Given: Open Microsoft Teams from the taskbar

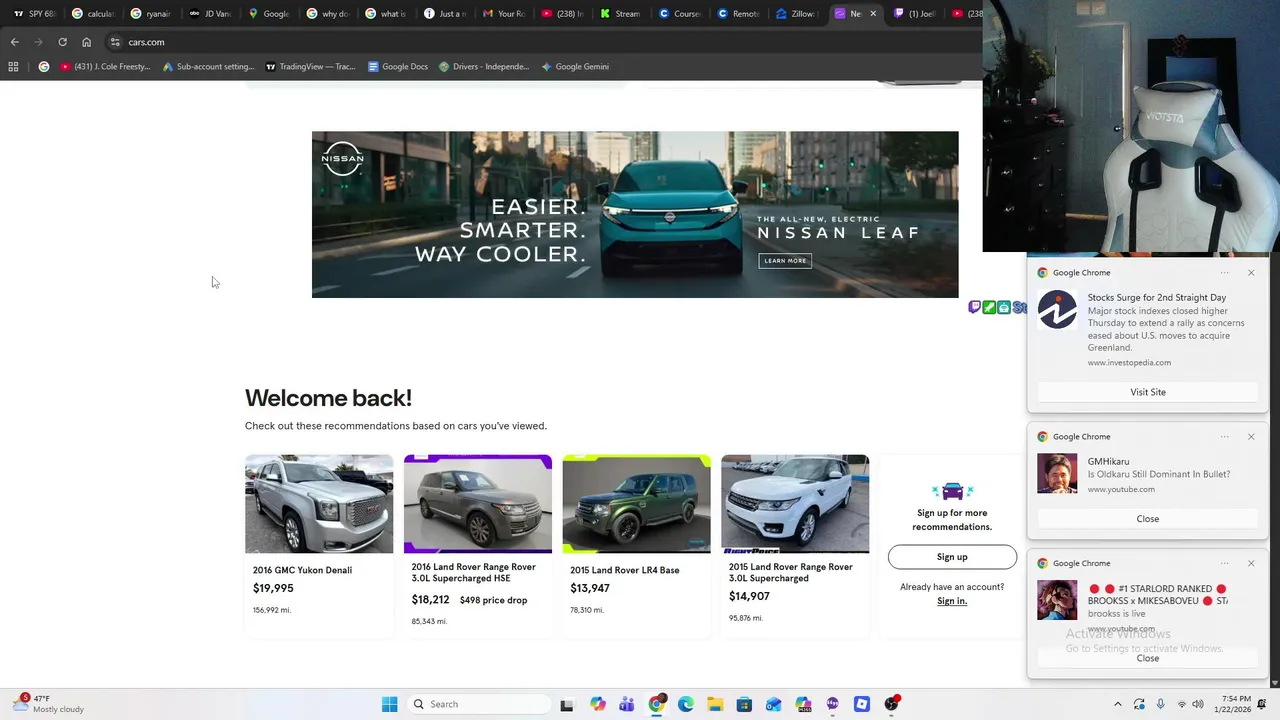Looking at the screenshot, I should click(627, 704).
